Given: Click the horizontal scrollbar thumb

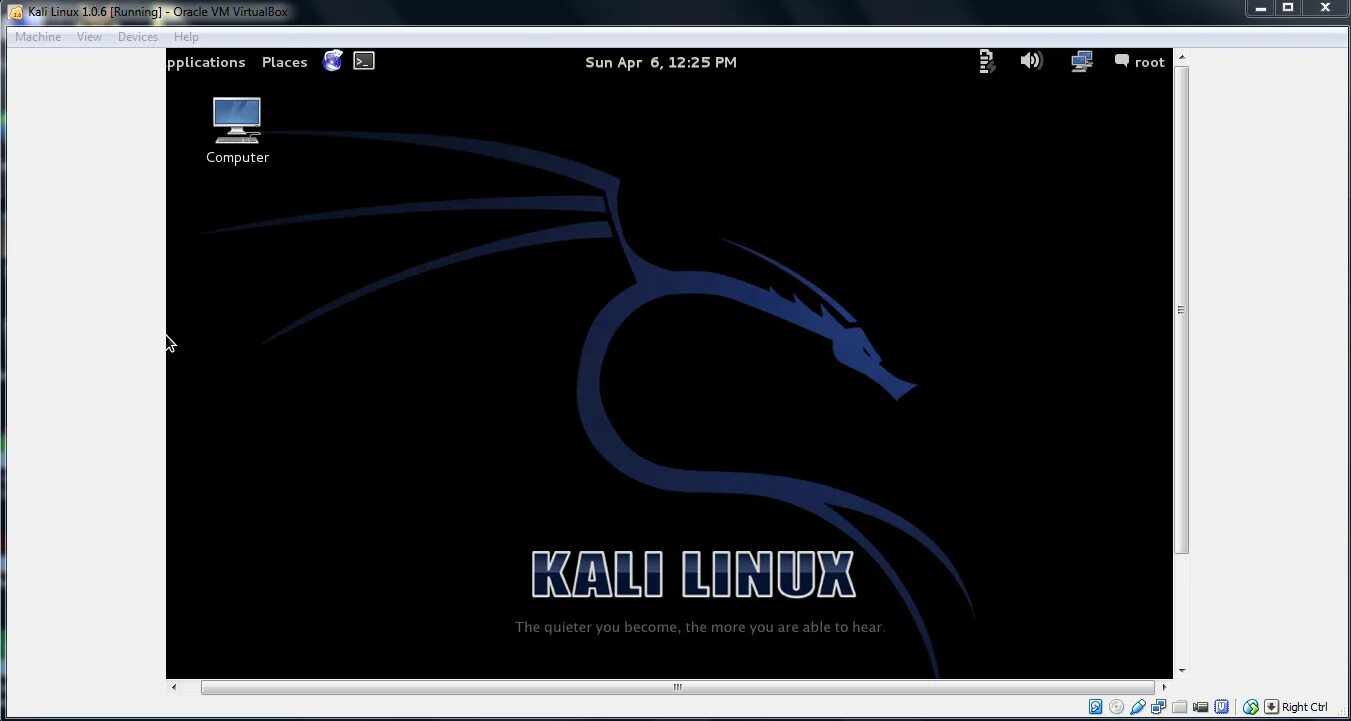Looking at the screenshot, I should tap(677, 687).
